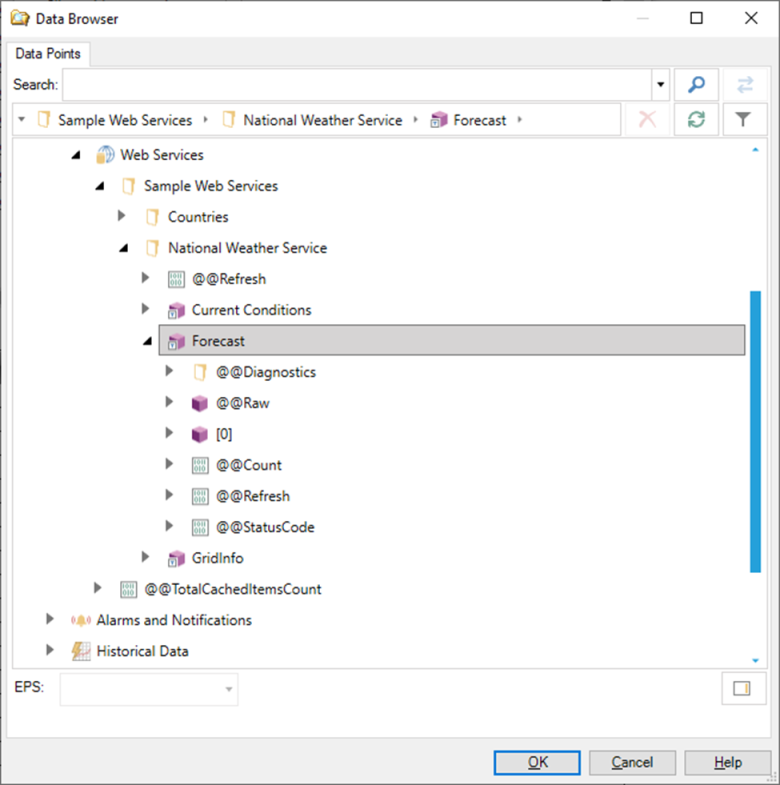Click the Historical Data chart icon
The width and height of the screenshot is (780, 785).
point(81,651)
